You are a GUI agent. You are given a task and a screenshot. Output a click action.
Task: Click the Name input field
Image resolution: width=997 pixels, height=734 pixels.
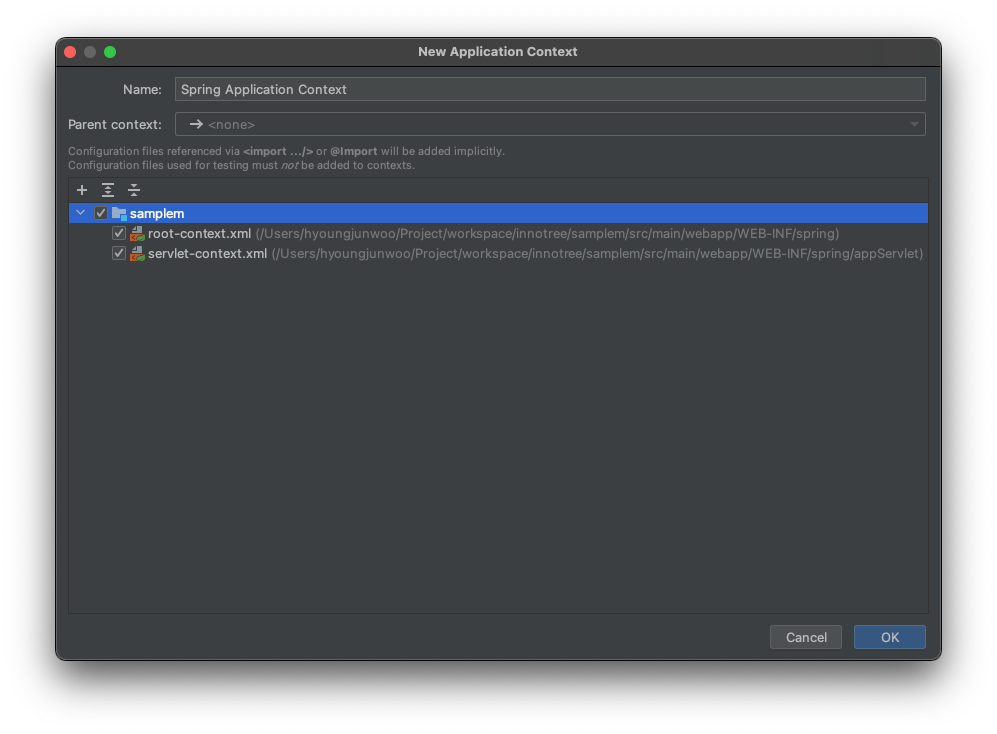click(550, 89)
